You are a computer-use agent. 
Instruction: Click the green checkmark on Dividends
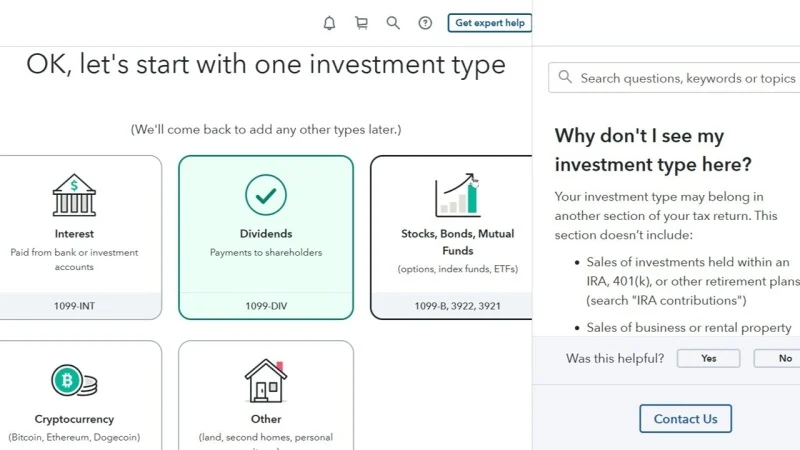[265, 195]
